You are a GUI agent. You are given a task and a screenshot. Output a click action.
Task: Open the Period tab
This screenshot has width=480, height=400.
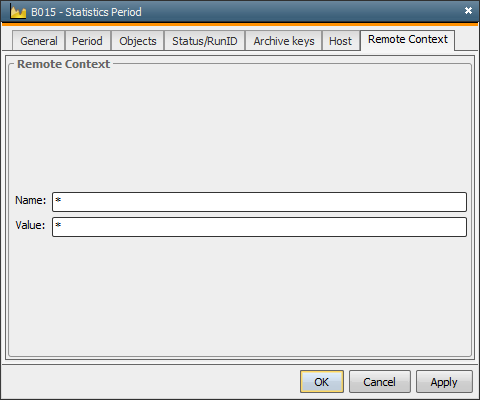tap(87, 41)
